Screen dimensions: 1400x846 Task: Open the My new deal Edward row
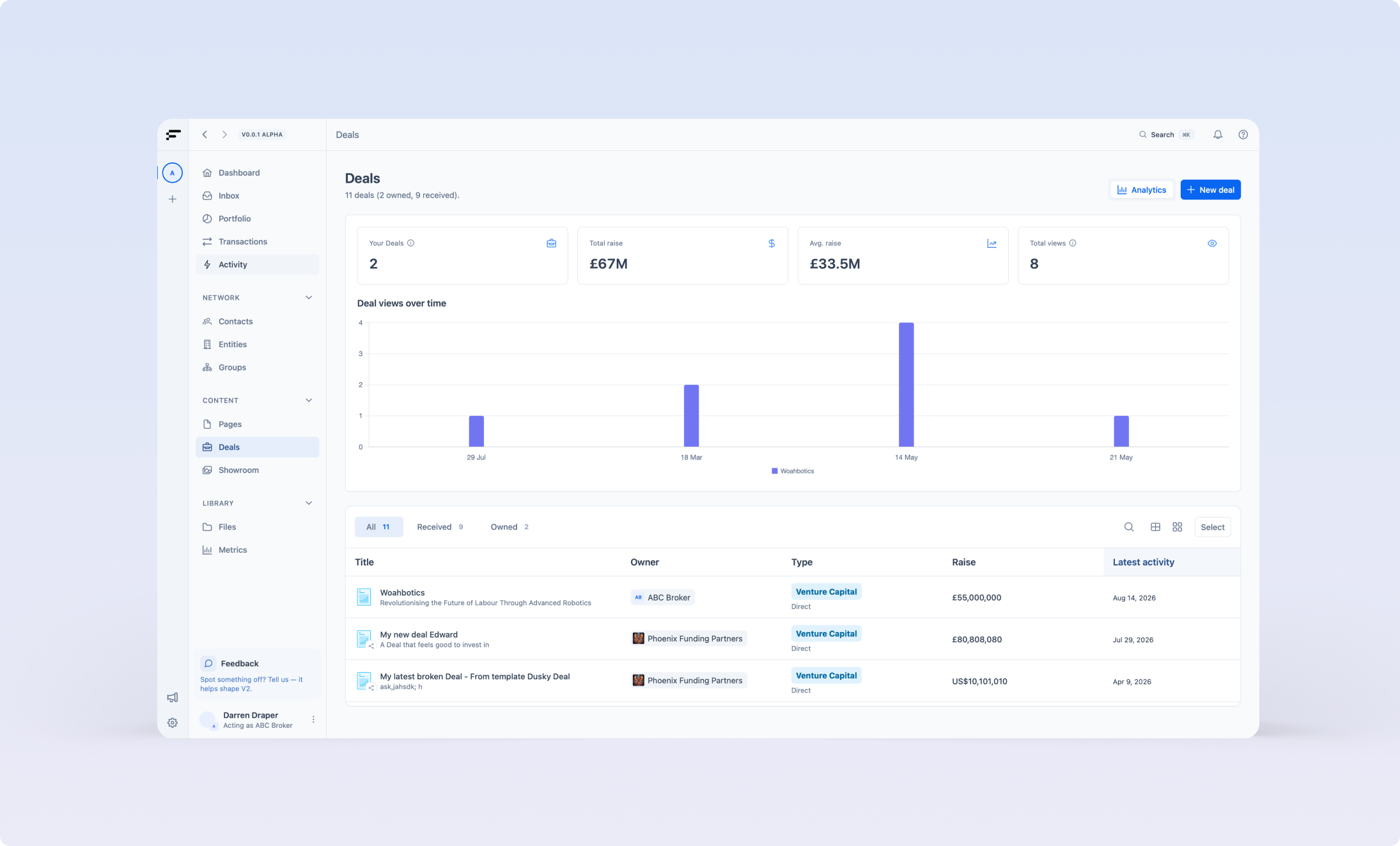[793, 639]
